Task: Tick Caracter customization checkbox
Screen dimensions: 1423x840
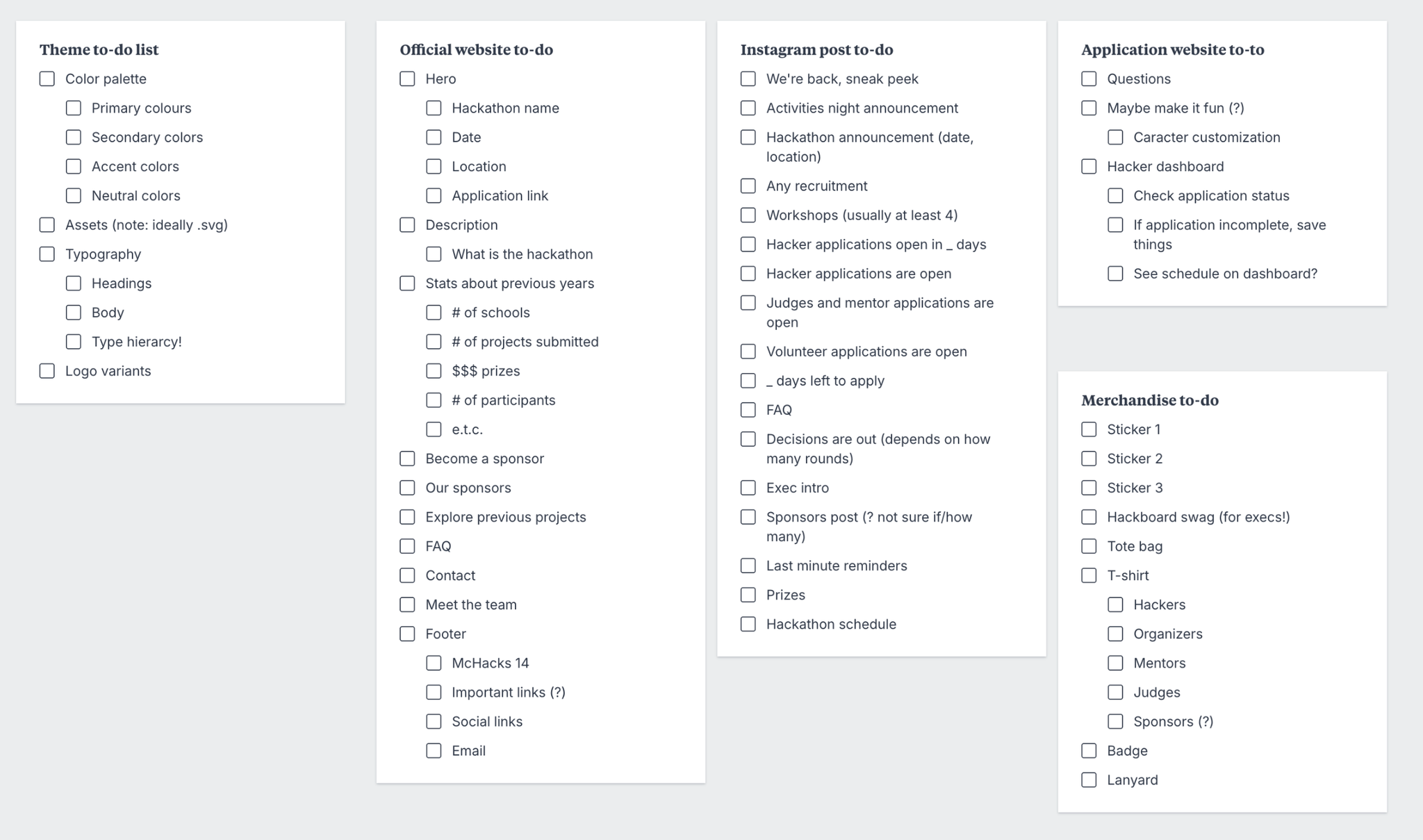Action: [1115, 138]
